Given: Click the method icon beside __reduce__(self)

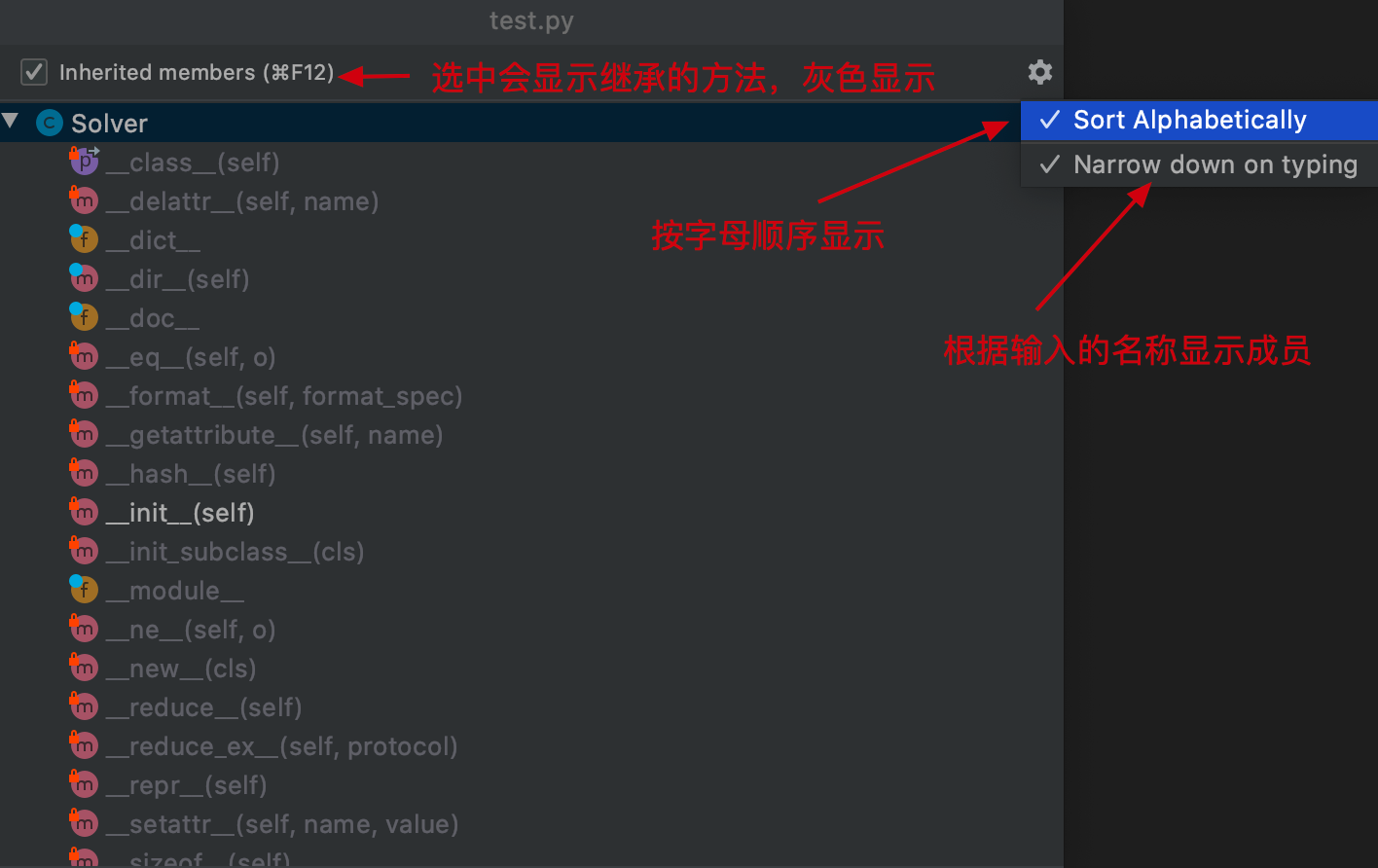Looking at the screenshot, I should pos(85,706).
